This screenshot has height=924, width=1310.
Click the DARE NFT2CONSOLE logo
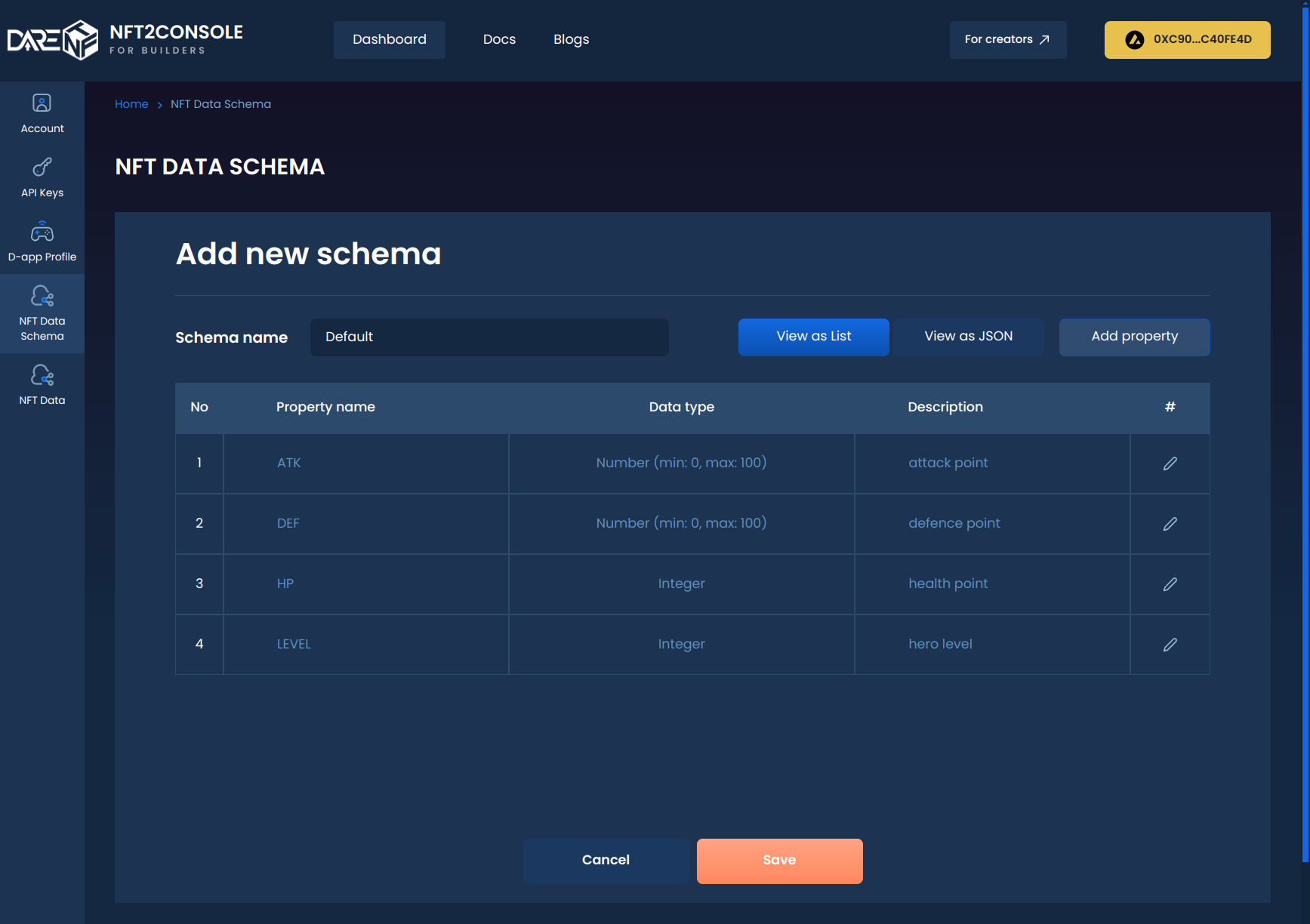[x=125, y=38]
